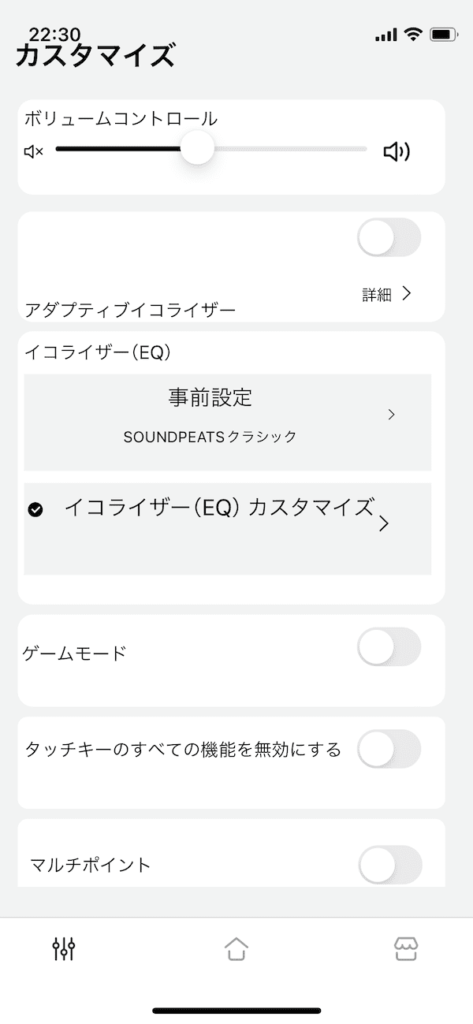Open イコライザー(EQ) カスタマイズ chevron arrow
The height and width of the screenshot is (1024, 473).
[384, 523]
